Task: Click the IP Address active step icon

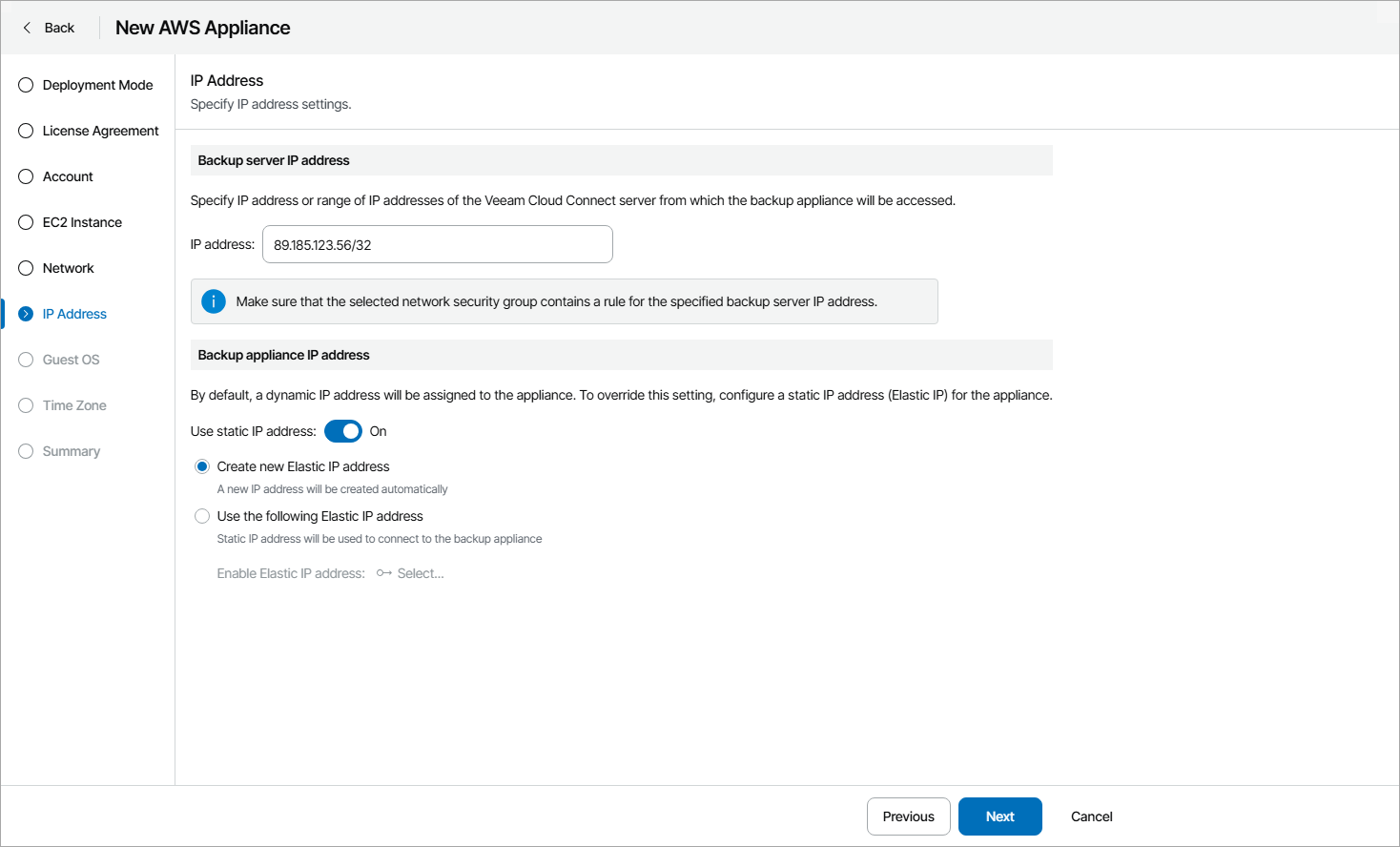Action: point(26,314)
